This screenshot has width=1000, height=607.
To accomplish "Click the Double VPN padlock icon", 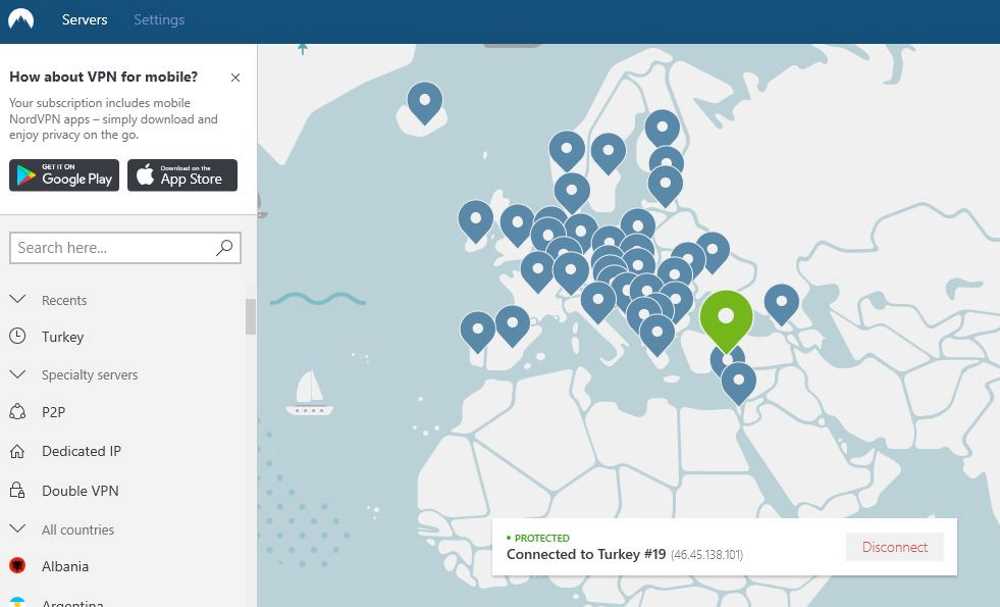I will coord(17,490).
